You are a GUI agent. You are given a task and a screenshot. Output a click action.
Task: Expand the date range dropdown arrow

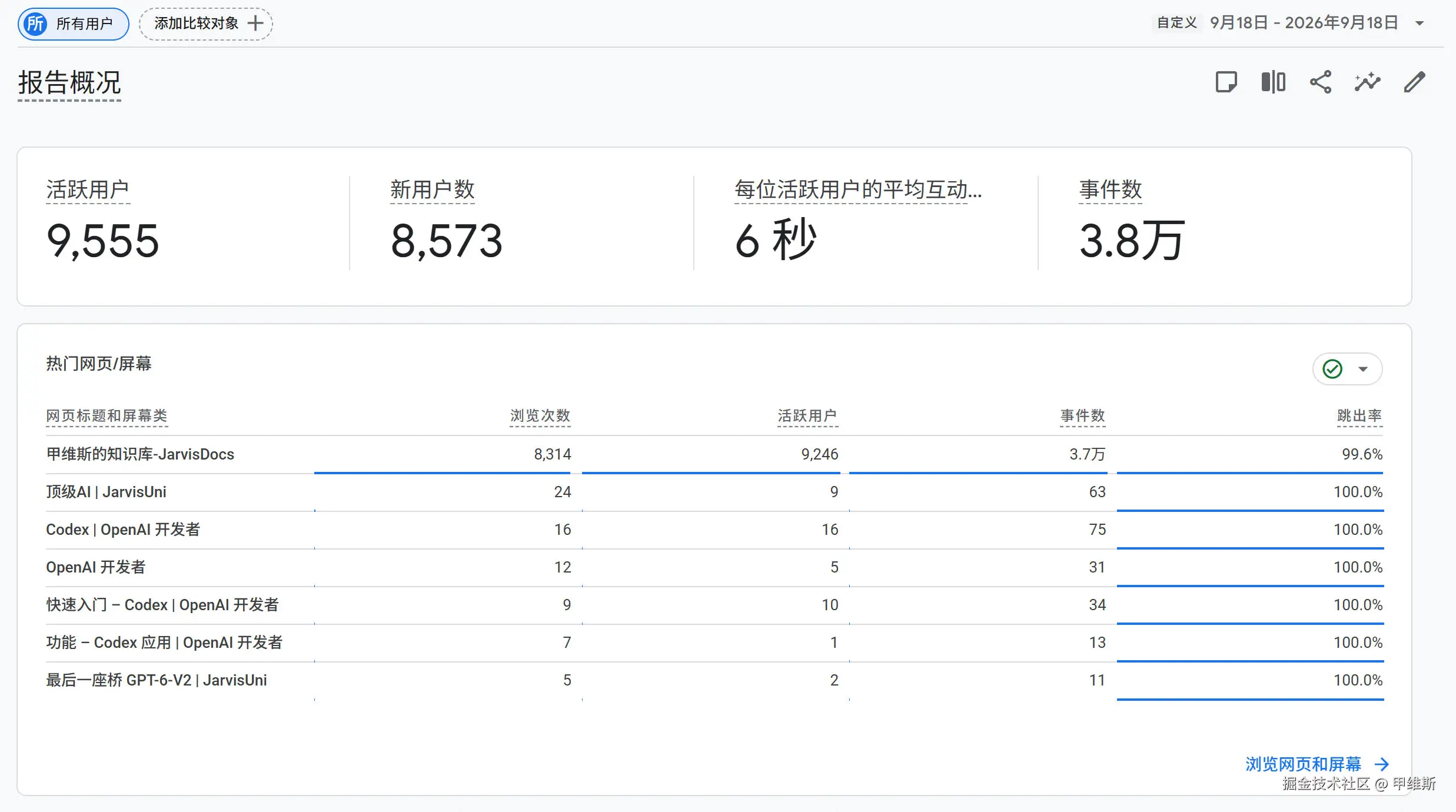click(x=1420, y=24)
